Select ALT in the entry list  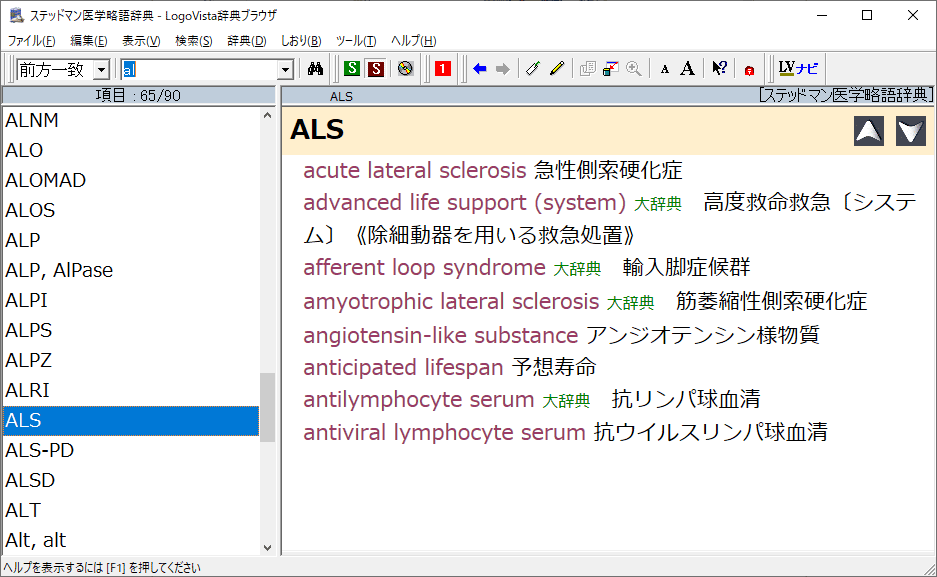coord(131,510)
